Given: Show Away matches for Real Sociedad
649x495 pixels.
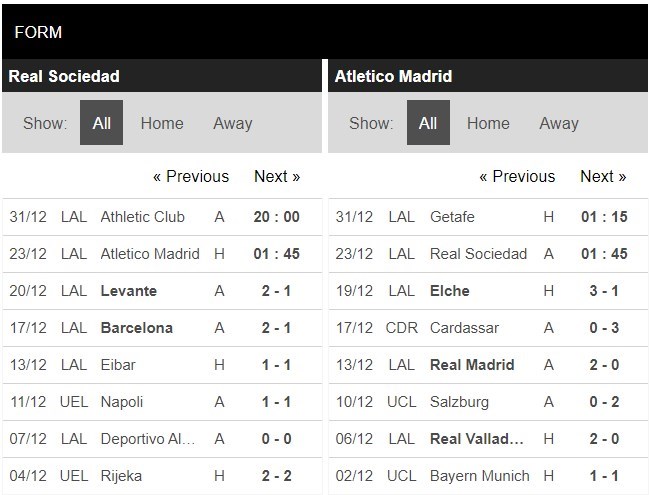Looking at the screenshot, I should (x=232, y=123).
